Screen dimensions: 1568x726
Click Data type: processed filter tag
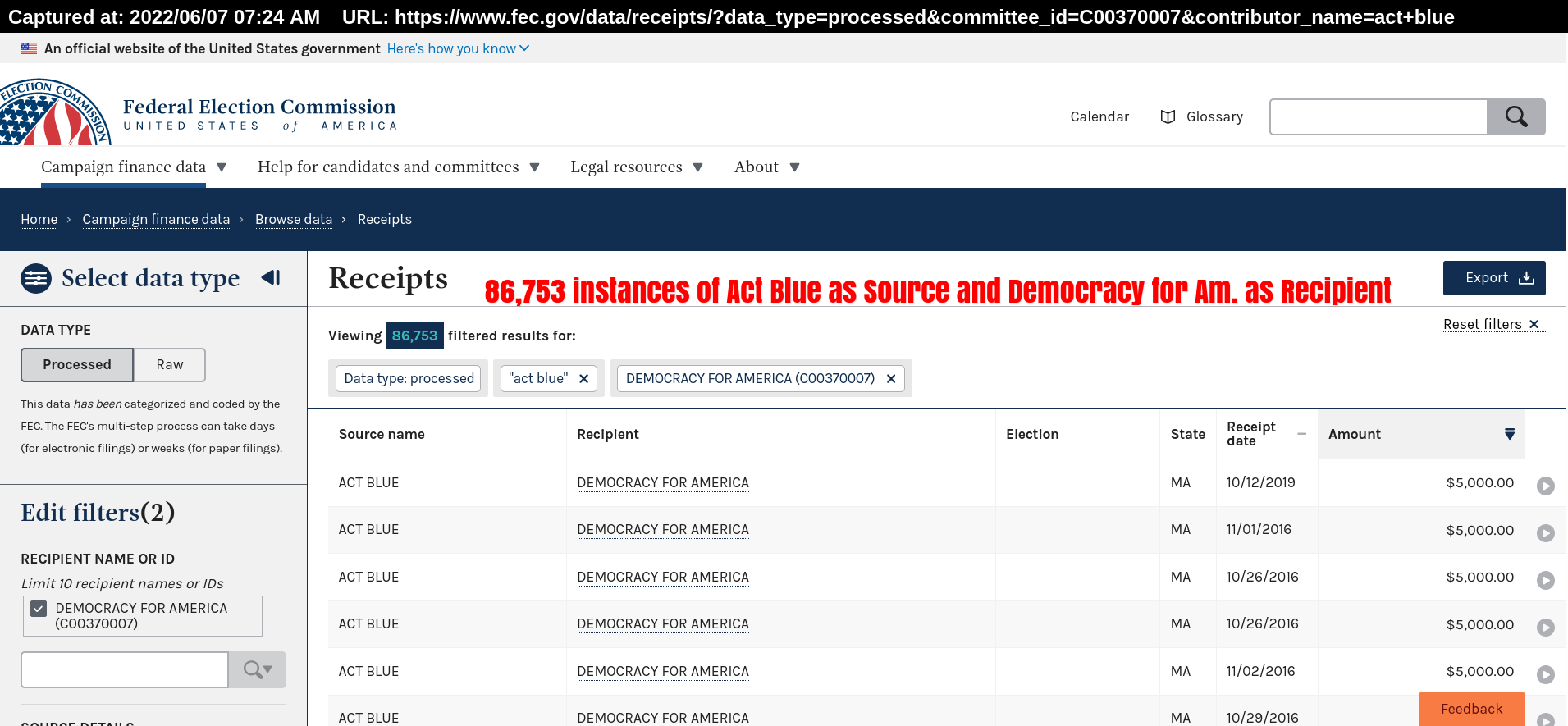click(x=409, y=378)
